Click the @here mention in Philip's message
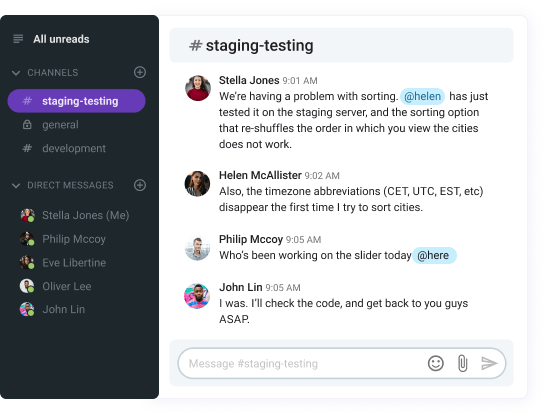546x417 pixels. click(x=434, y=255)
